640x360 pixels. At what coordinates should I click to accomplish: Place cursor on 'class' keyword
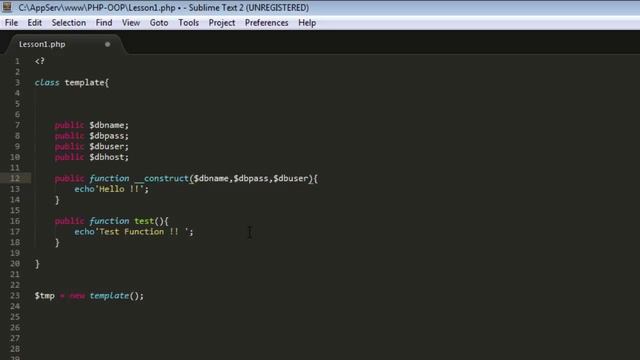[x=47, y=82]
